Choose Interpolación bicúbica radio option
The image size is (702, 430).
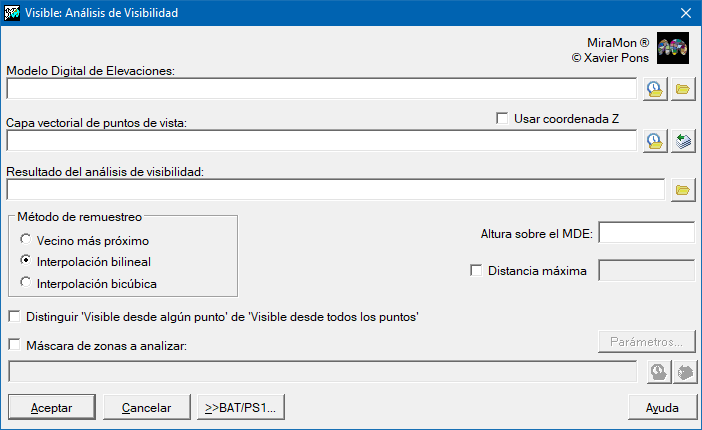[x=25, y=284]
